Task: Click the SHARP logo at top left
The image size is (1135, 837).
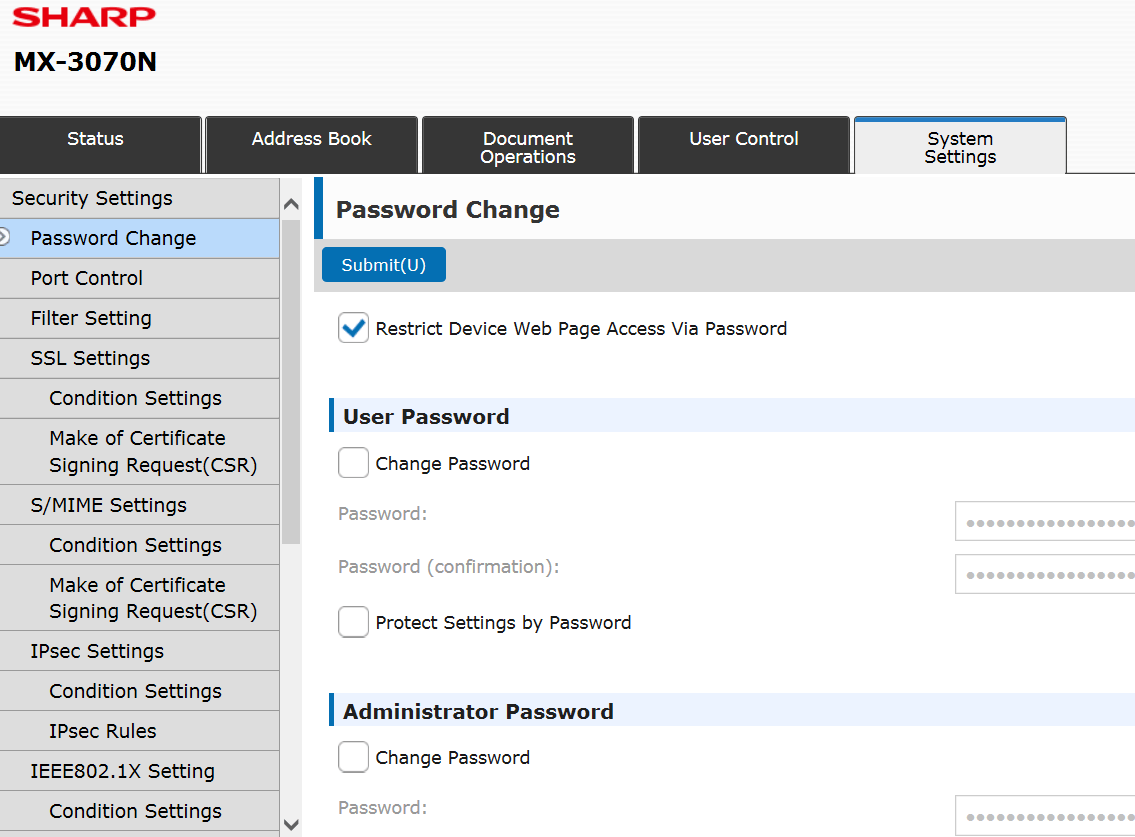Action: click(x=84, y=16)
